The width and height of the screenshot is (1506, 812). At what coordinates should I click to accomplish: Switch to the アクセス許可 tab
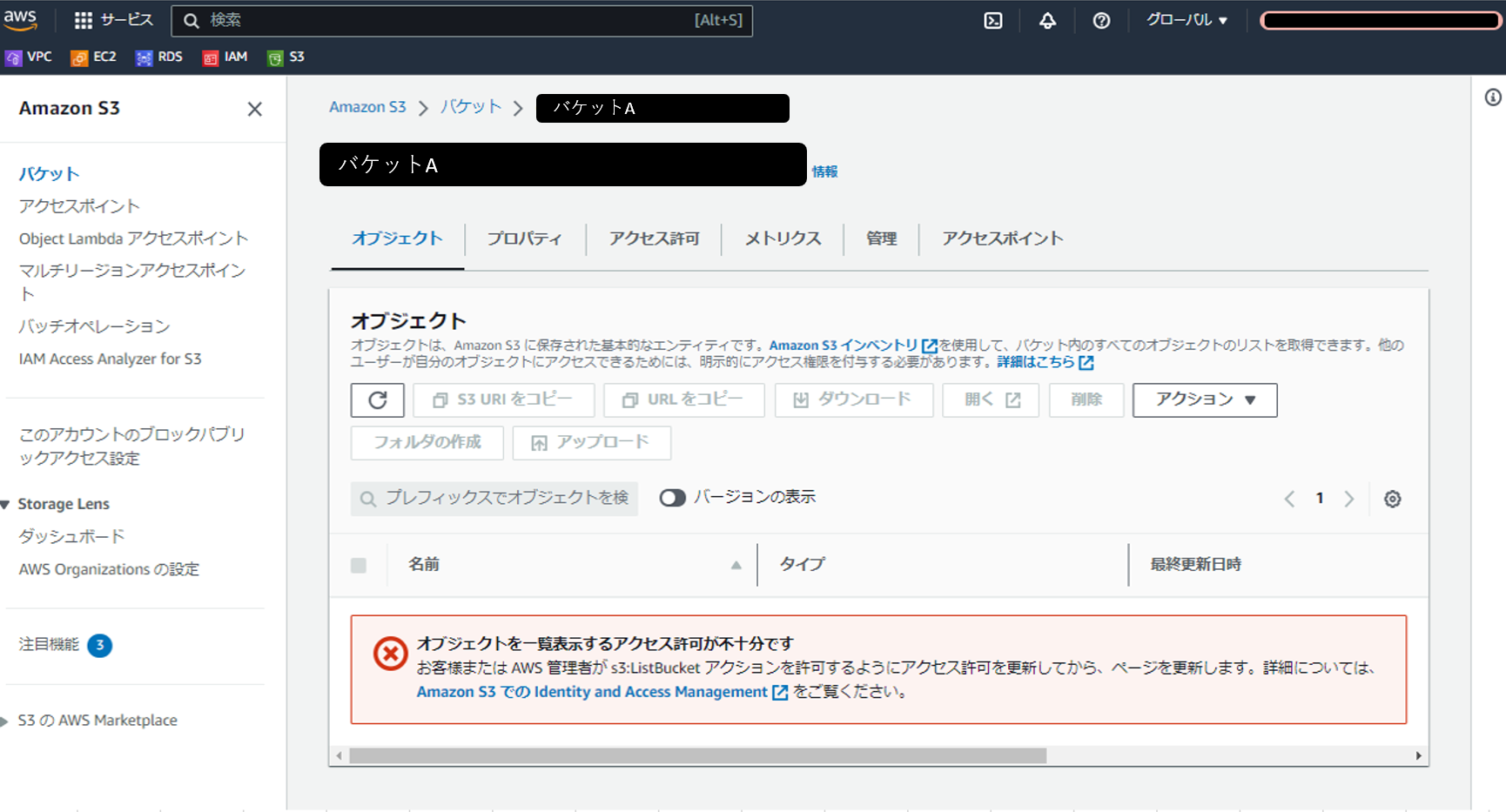(x=654, y=238)
